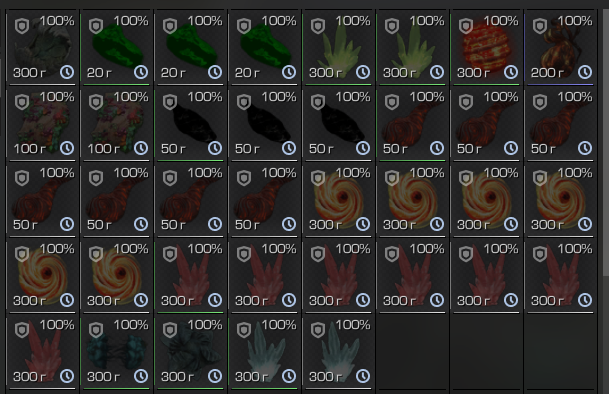Pick the 200 г dark orange artifact
609x394 pixels.
click(x=560, y=47)
